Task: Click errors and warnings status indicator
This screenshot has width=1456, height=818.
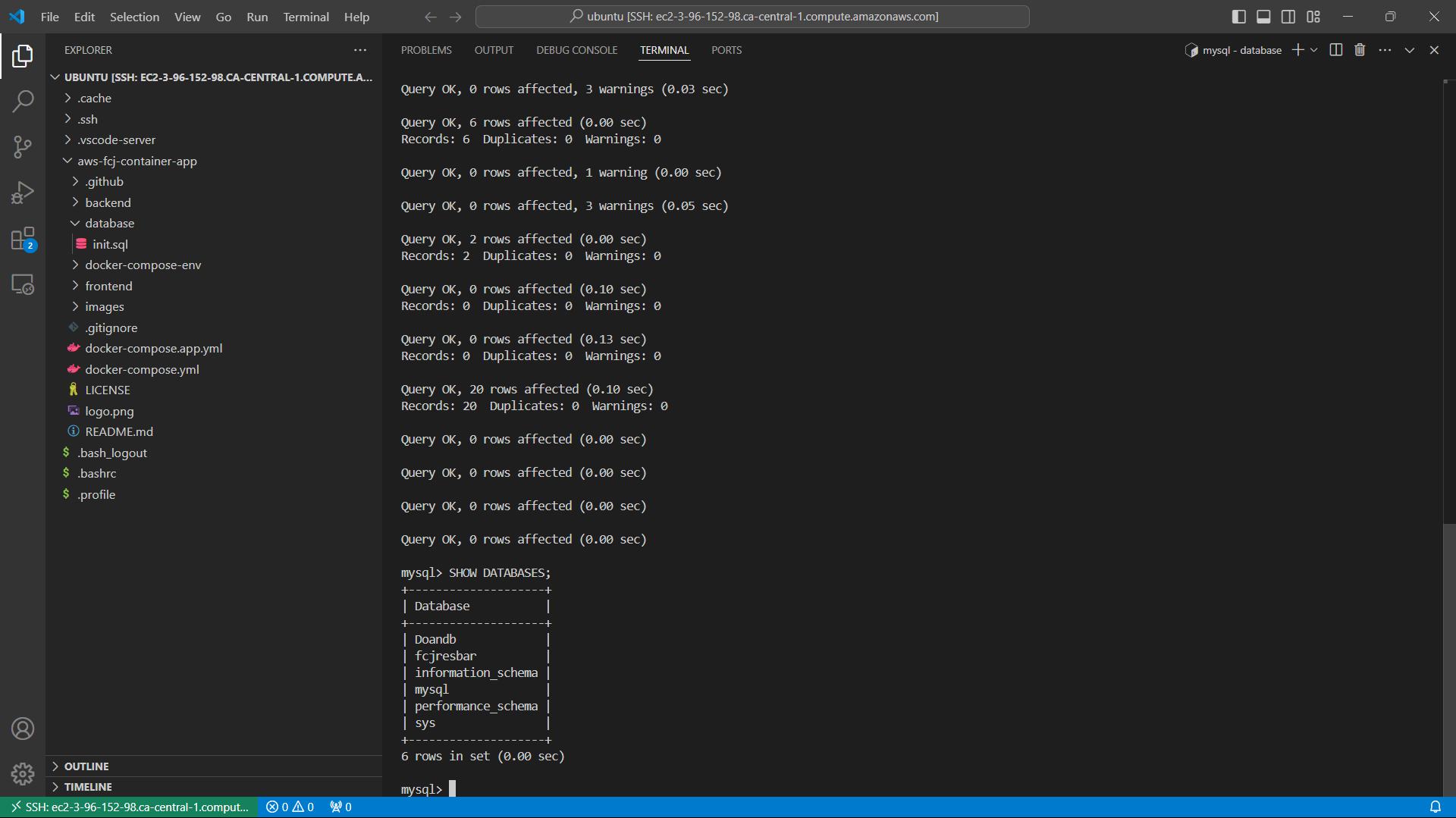Action: pos(290,807)
